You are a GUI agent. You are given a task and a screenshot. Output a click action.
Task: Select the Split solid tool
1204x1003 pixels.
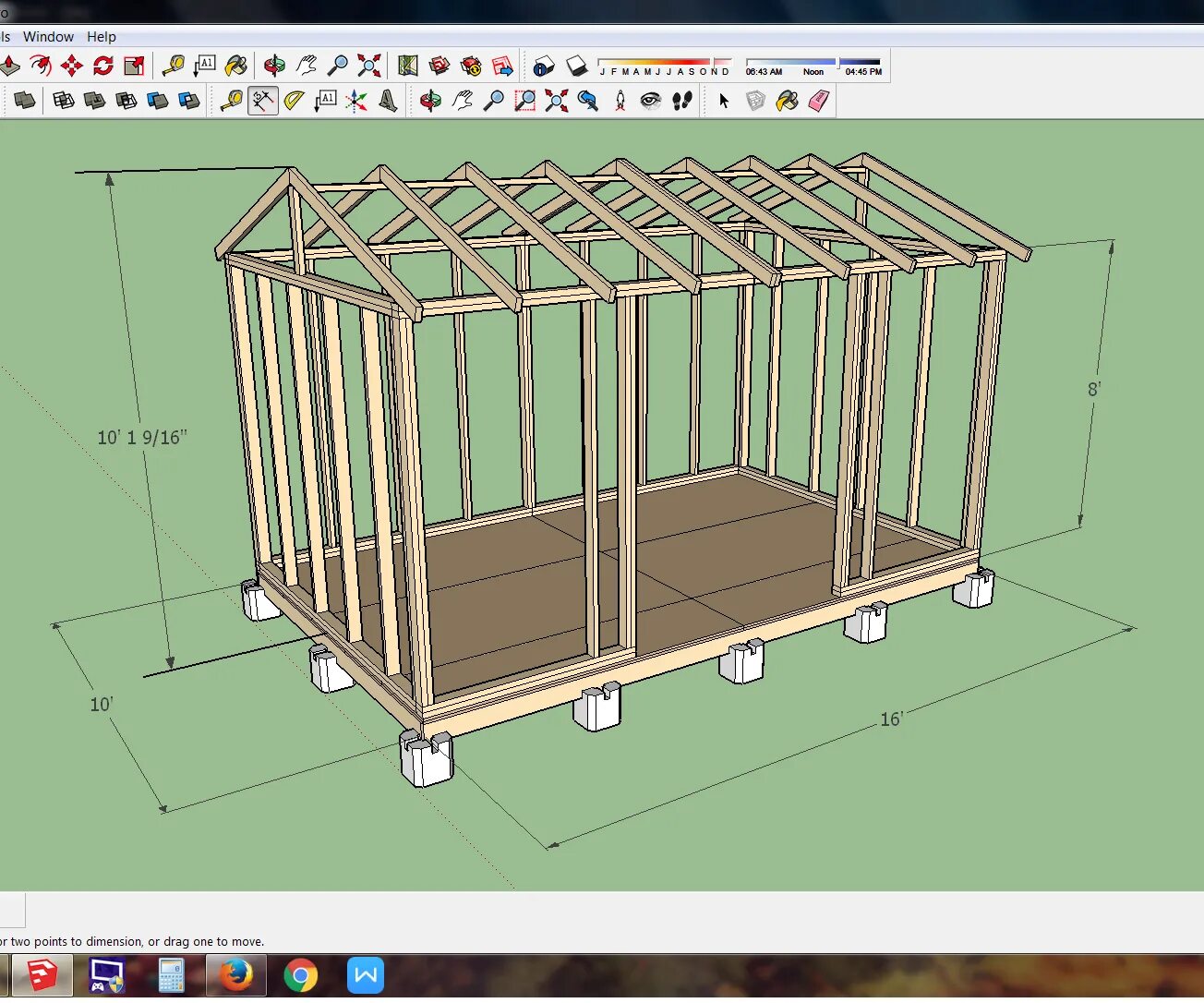coord(189,100)
